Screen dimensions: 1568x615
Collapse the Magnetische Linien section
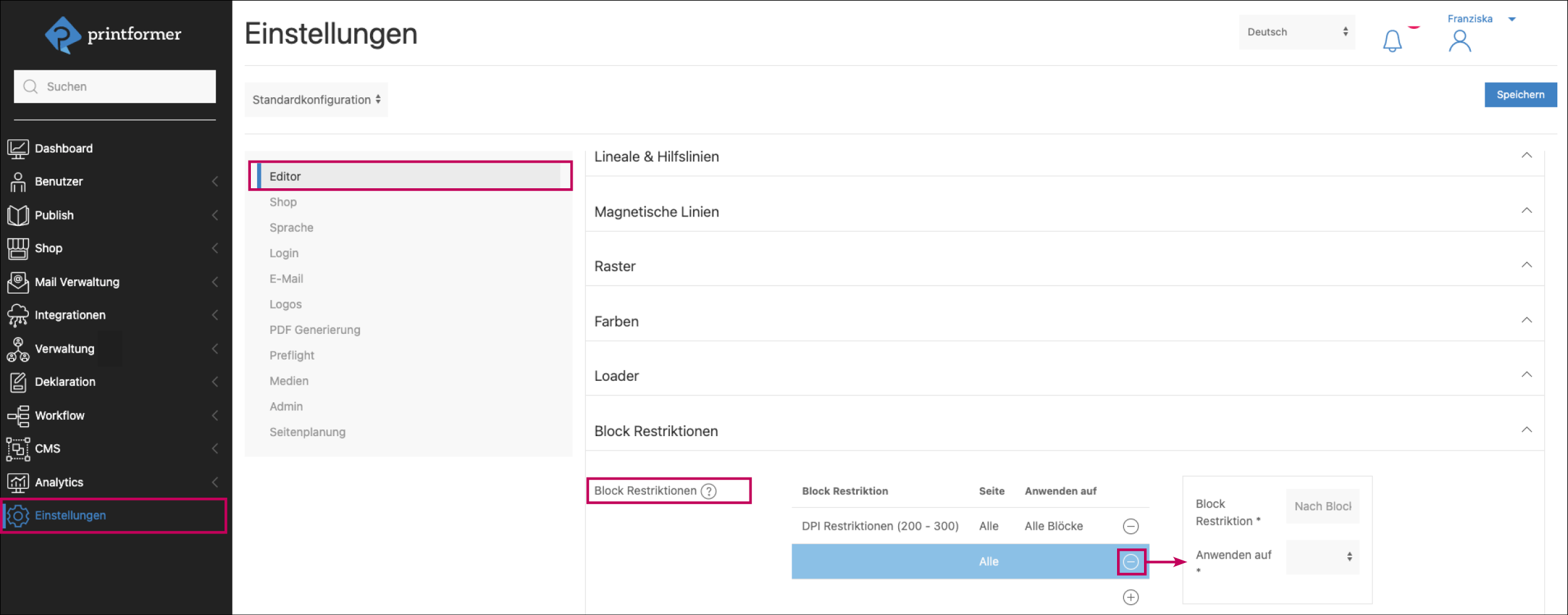[1526, 211]
